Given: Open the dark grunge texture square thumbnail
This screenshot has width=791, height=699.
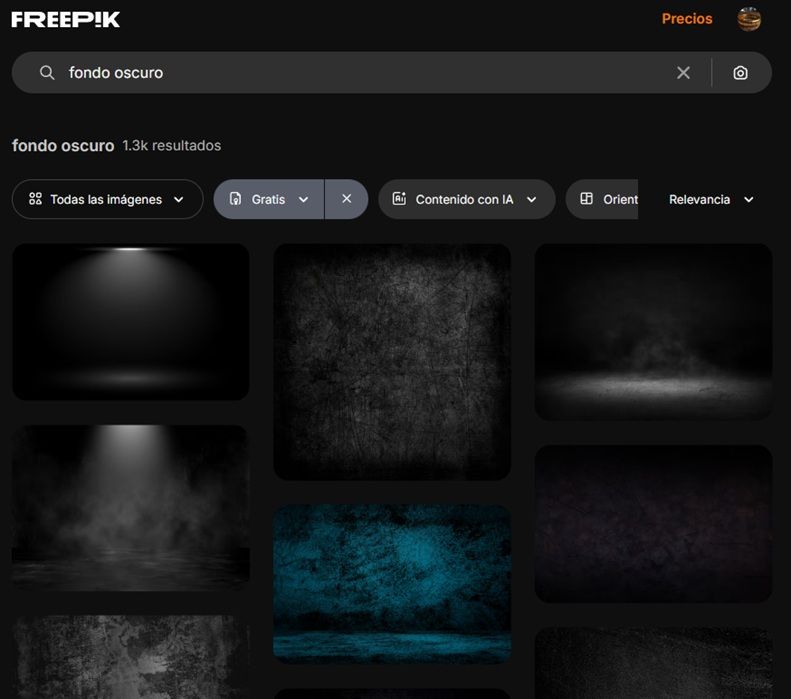Looking at the screenshot, I should (x=392, y=362).
